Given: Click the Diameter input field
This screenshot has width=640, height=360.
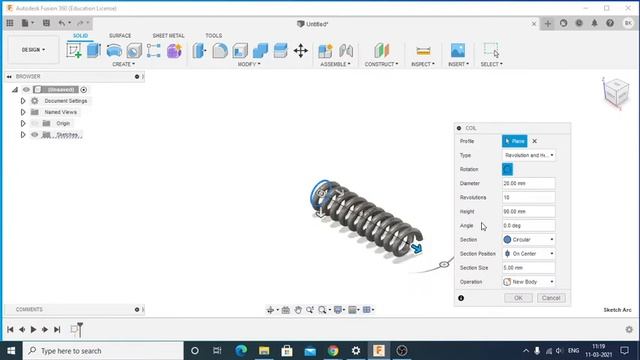Looking at the screenshot, I should (529, 183).
